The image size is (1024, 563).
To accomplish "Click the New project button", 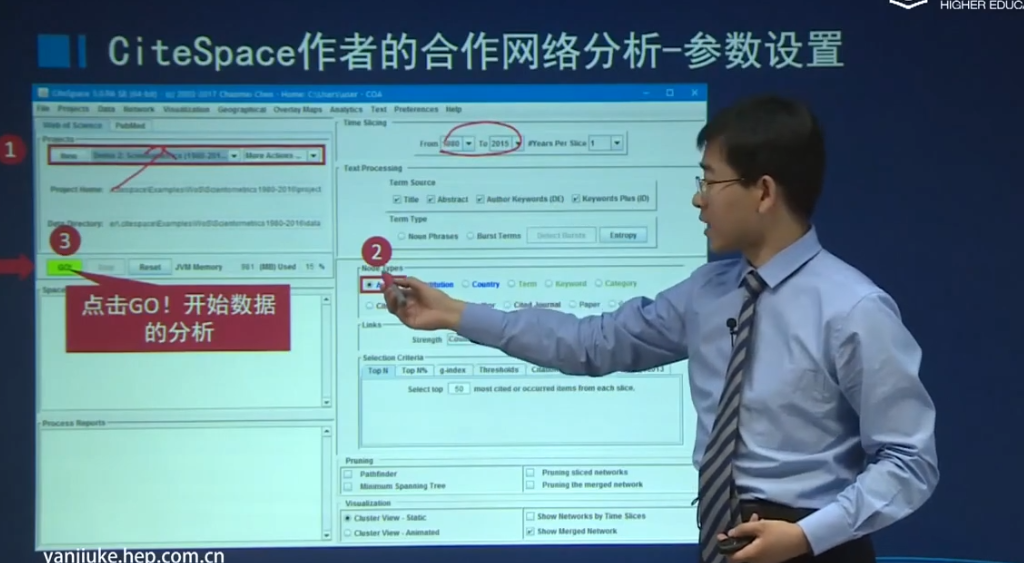I will (x=69, y=156).
